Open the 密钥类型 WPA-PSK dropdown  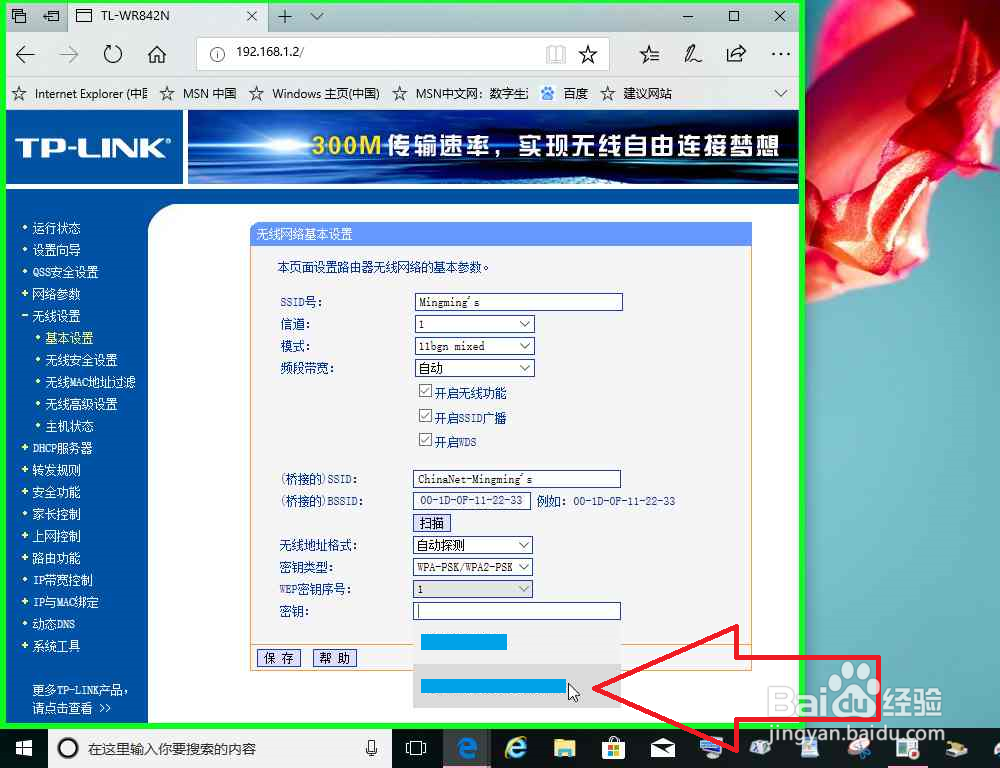473,567
